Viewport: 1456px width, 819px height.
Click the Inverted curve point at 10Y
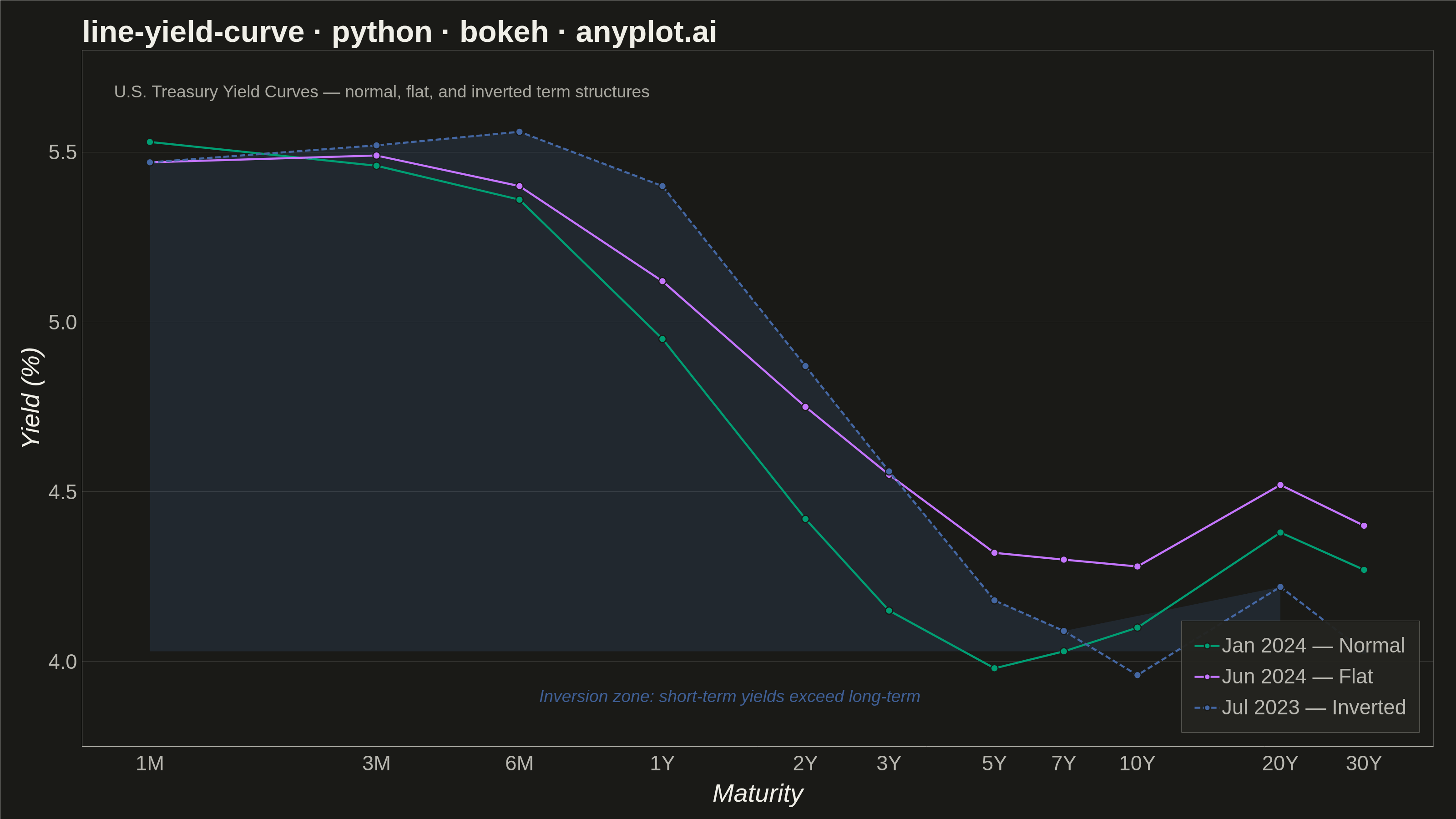pyautogui.click(x=1137, y=675)
